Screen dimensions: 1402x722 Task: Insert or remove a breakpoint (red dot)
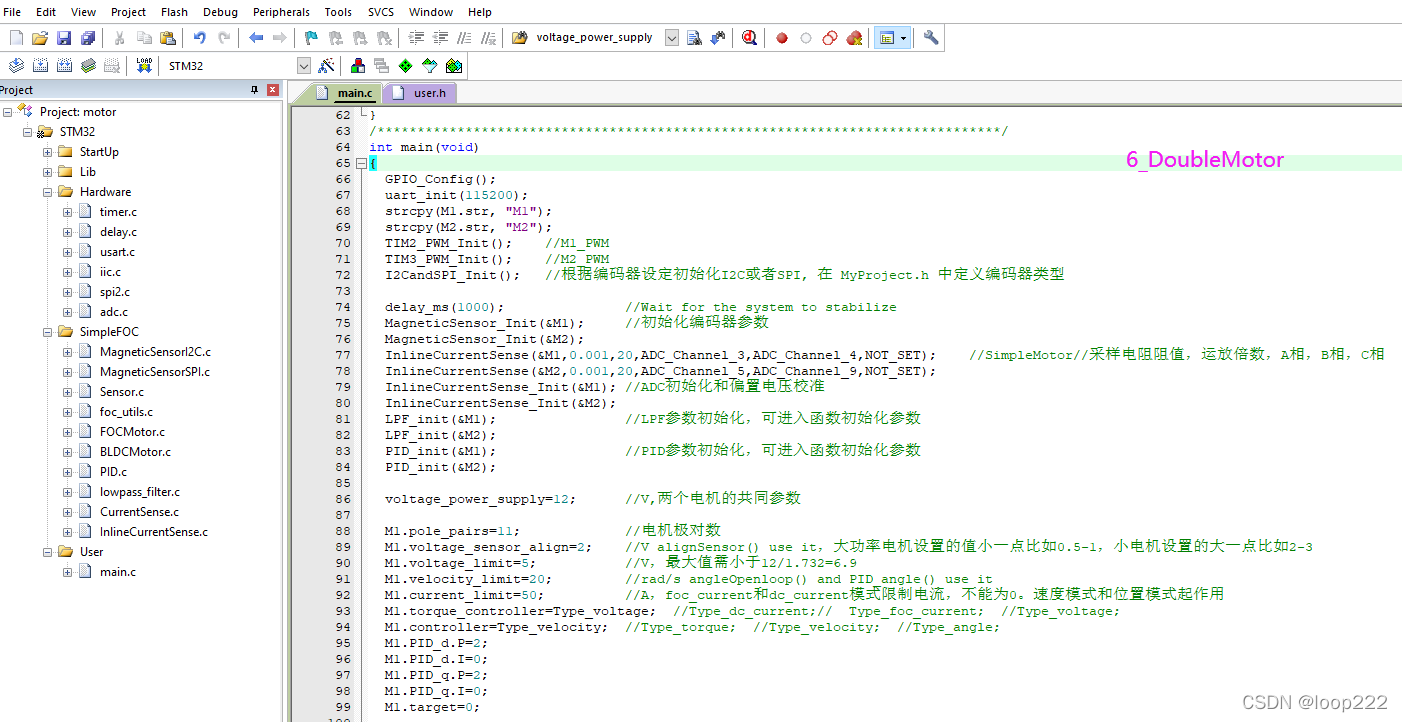pos(782,38)
